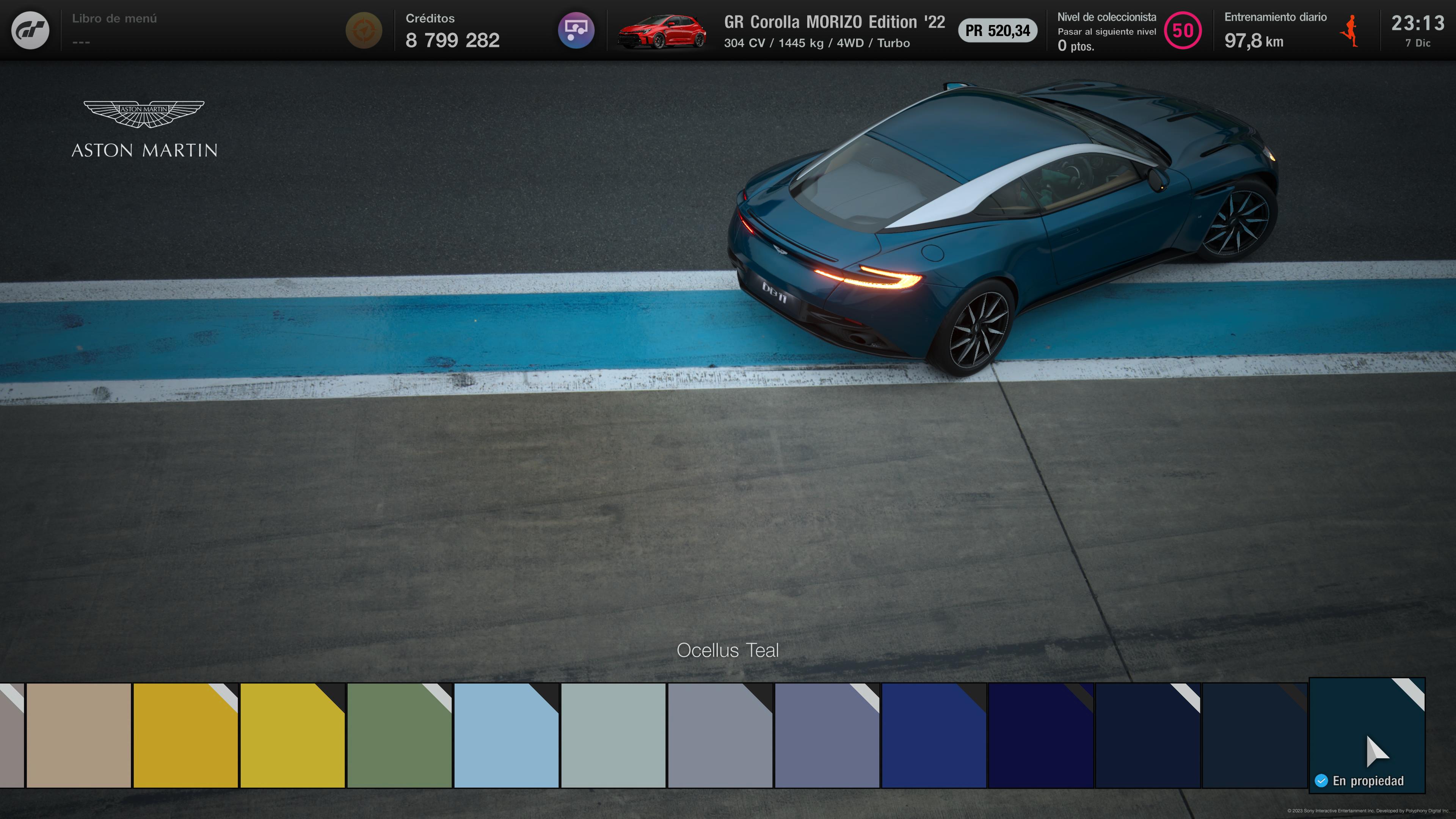The width and height of the screenshot is (1456, 819).
Task: Click the GR Corolla MORIZO Edition '22 name
Action: (x=834, y=22)
